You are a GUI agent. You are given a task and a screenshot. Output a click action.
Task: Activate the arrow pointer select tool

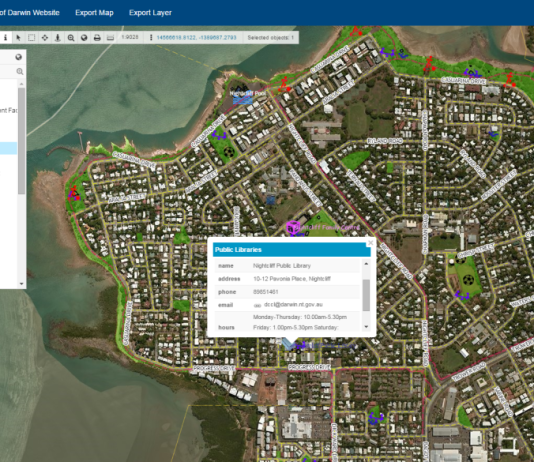click(18, 37)
